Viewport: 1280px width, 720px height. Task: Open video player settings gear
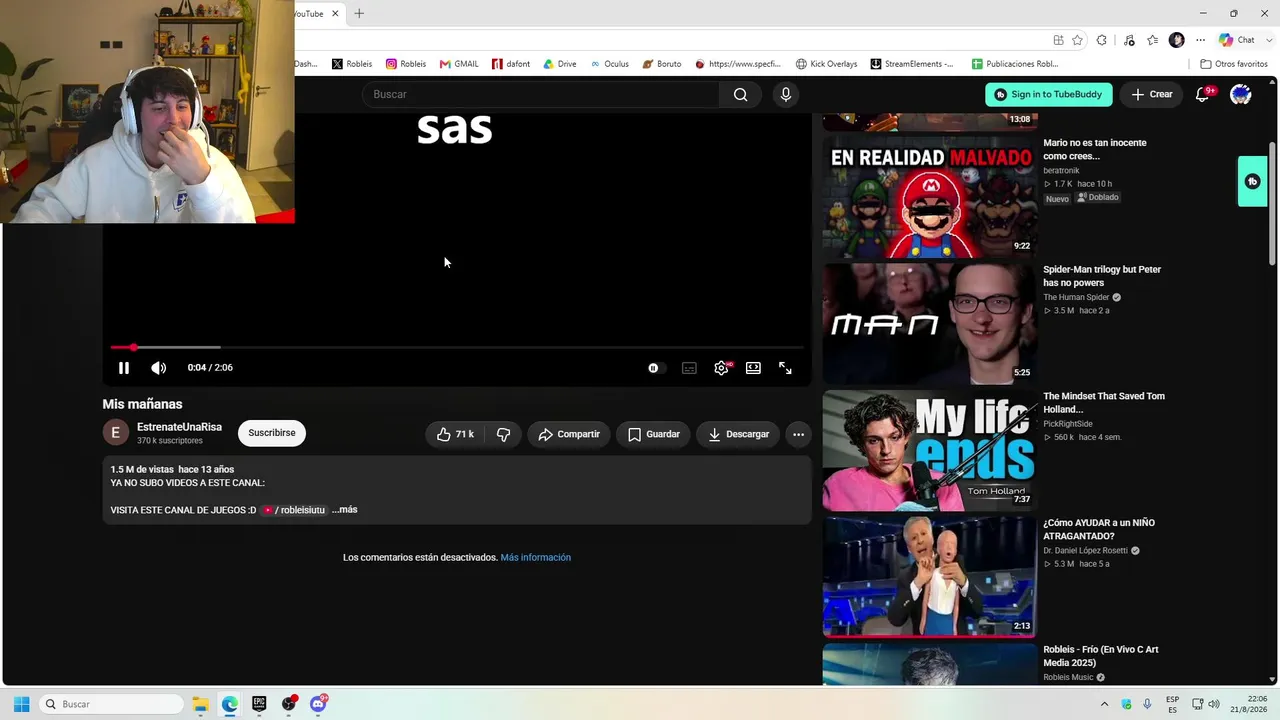(x=721, y=368)
